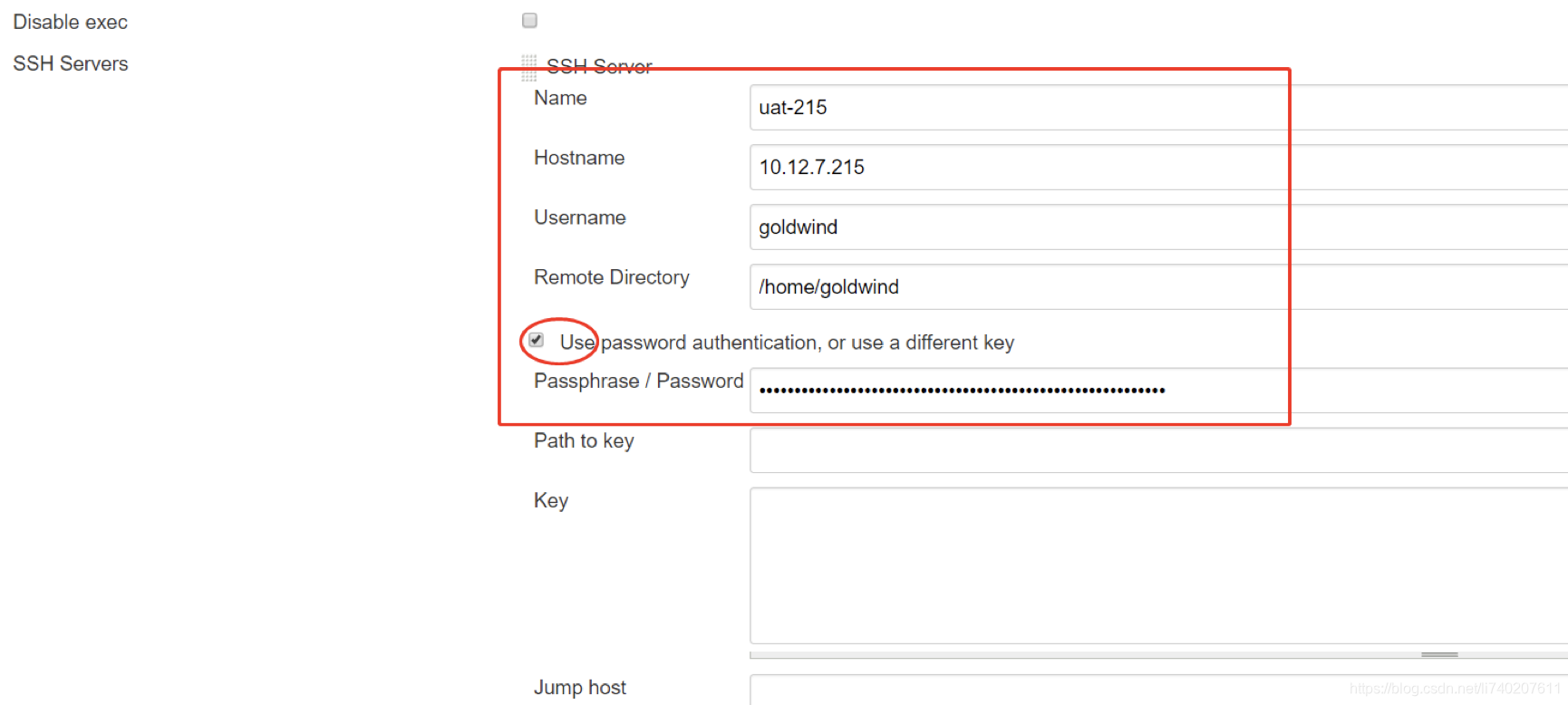Click the Hostname field 10.12.7.215
This screenshot has height=705, width=1568.
coord(1158,168)
